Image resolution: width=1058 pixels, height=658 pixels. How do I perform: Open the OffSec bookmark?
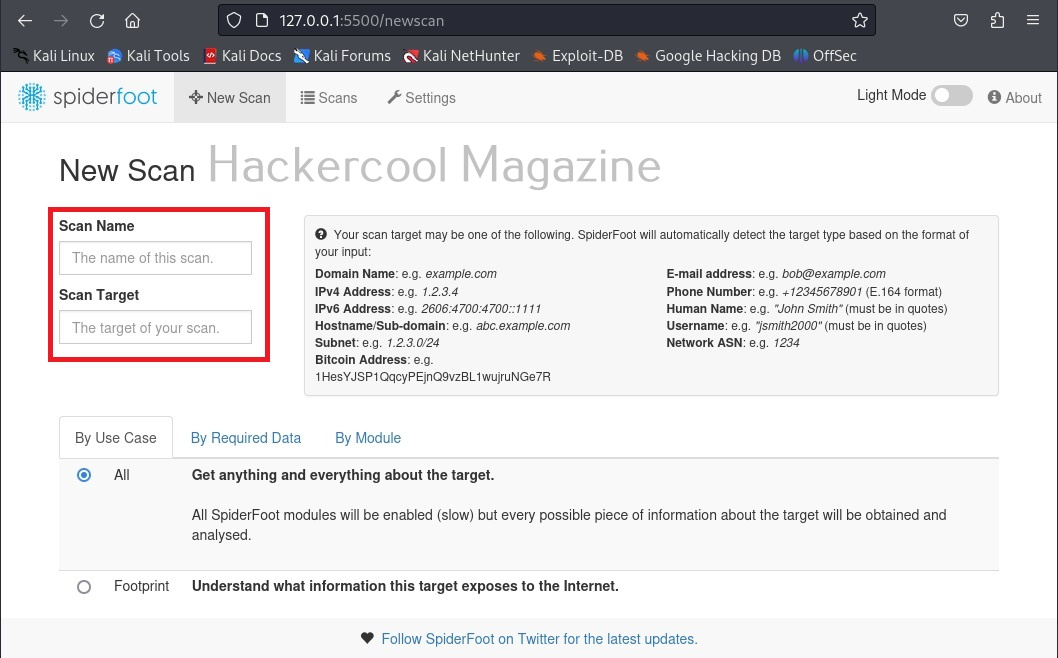[825, 56]
